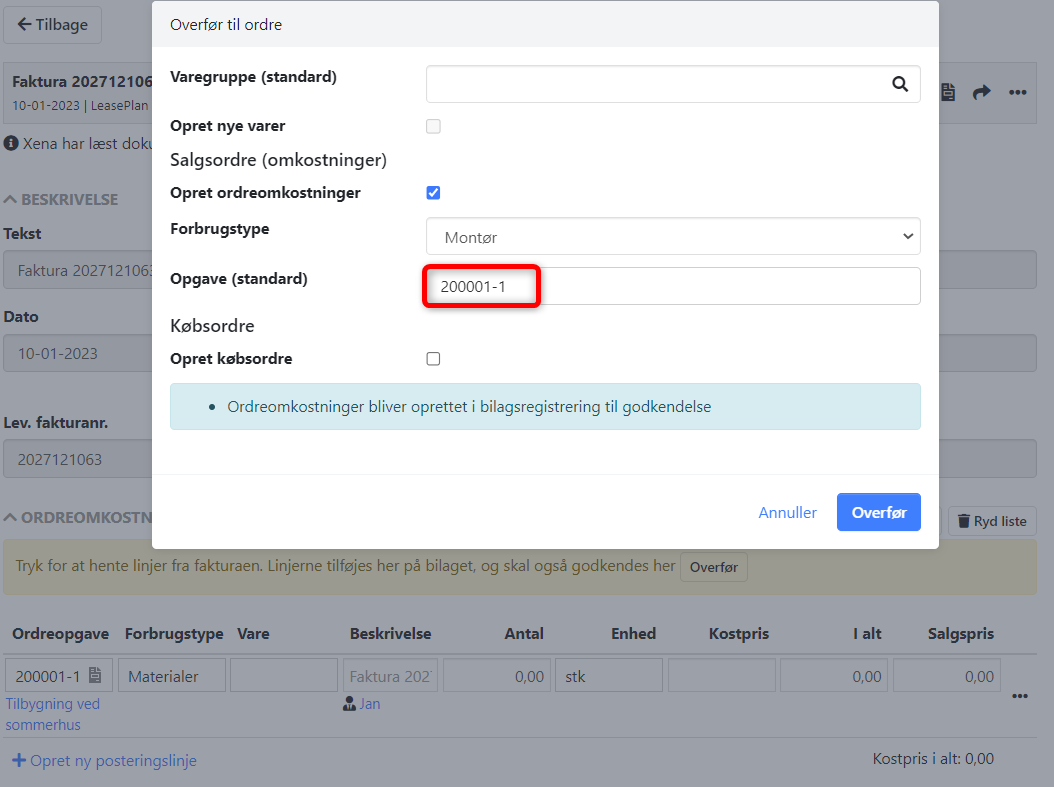
Task: Click the share arrow icon in the invoice header
Action: pos(982,92)
